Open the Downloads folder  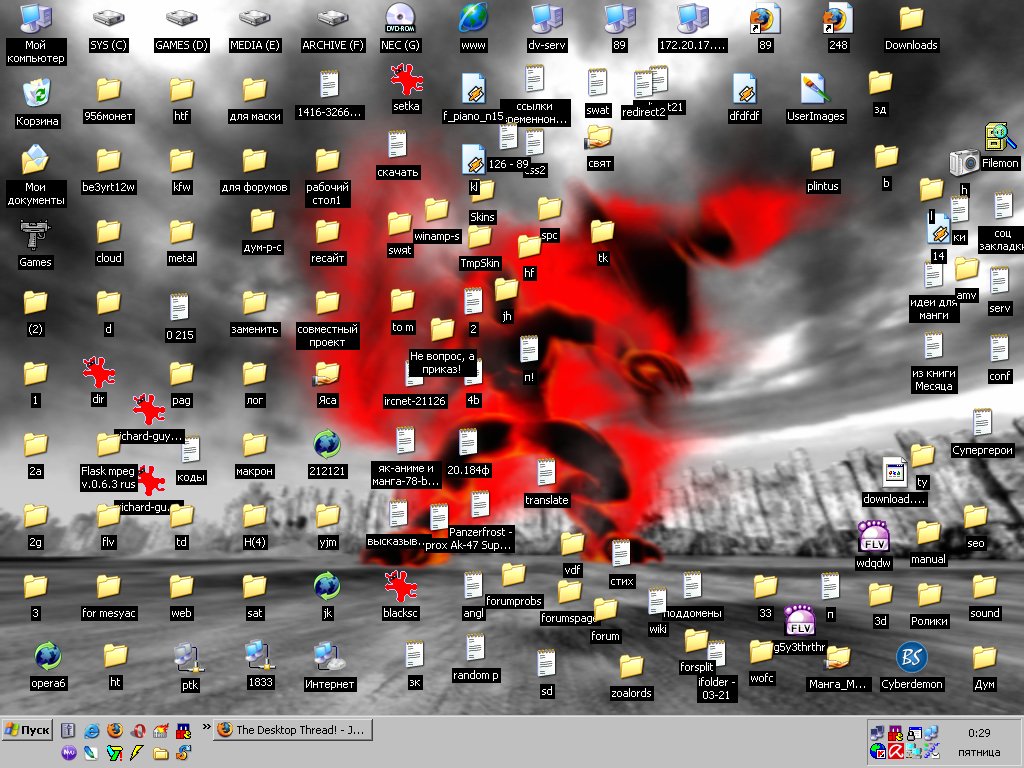(911, 29)
